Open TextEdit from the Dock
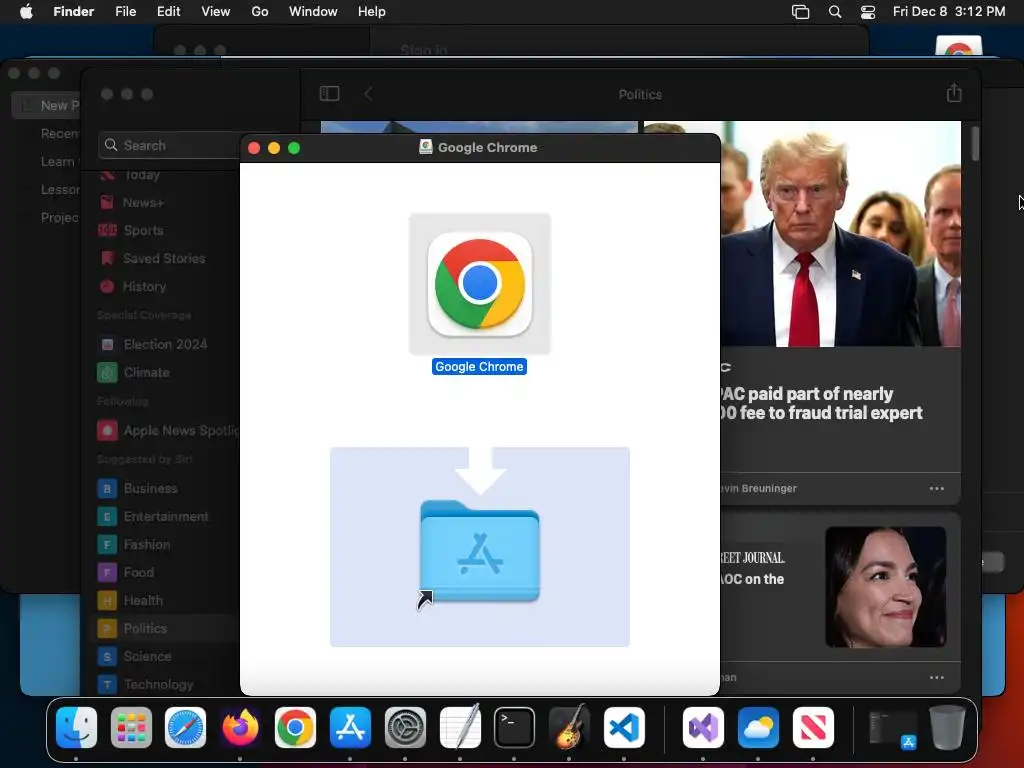The image size is (1024, 768). tap(460, 727)
